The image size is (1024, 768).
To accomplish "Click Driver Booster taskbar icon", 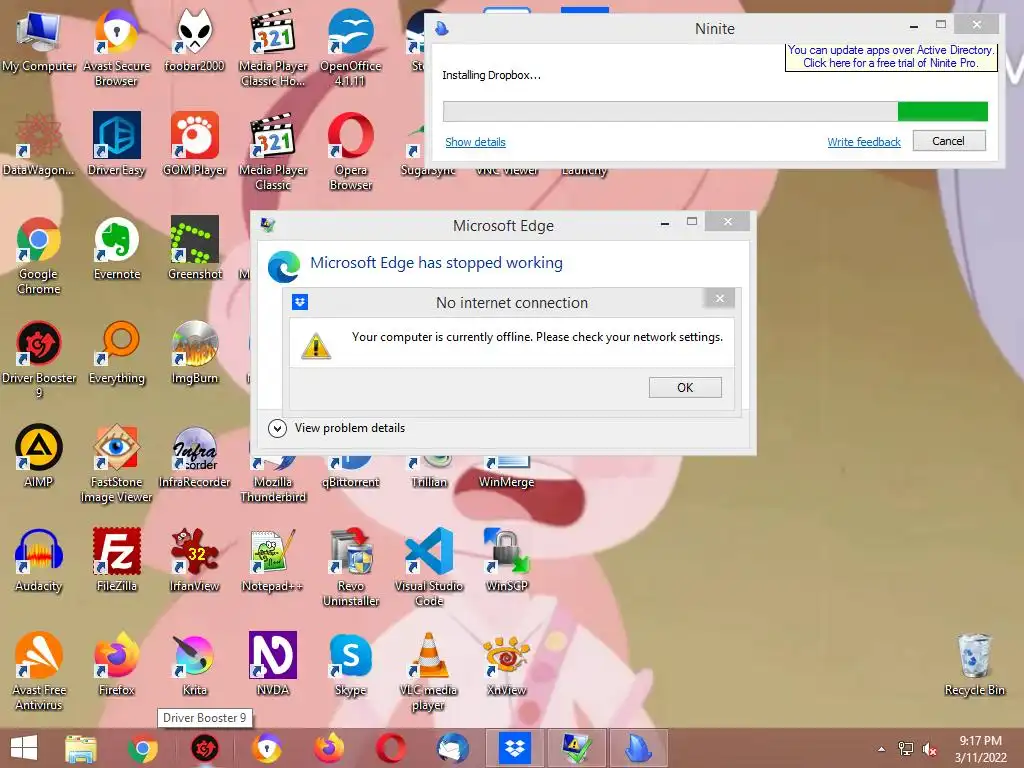I will pyautogui.click(x=204, y=748).
